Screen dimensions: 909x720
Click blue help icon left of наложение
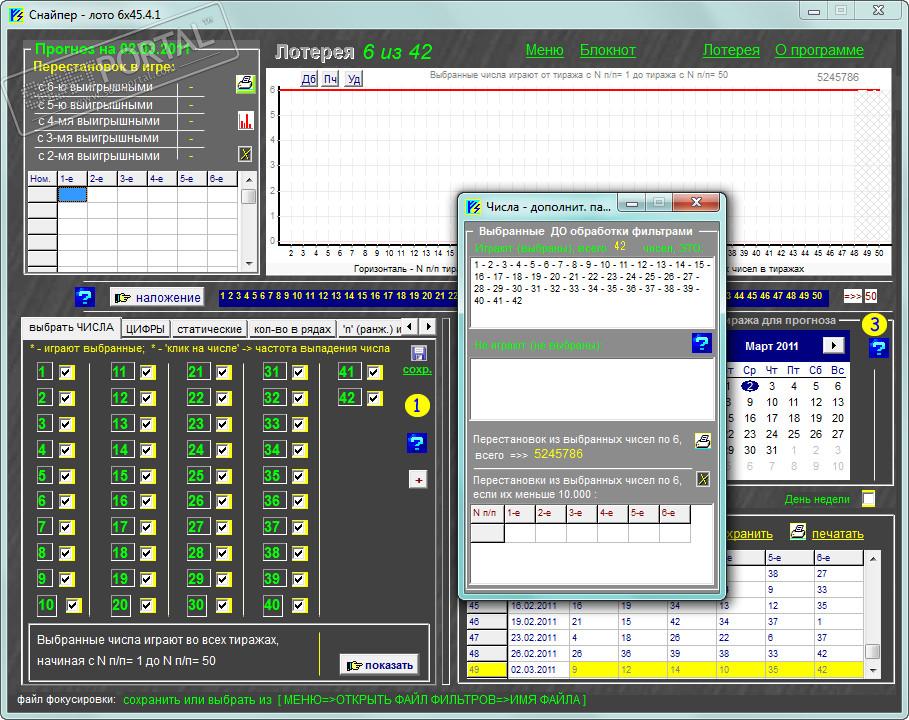85,297
